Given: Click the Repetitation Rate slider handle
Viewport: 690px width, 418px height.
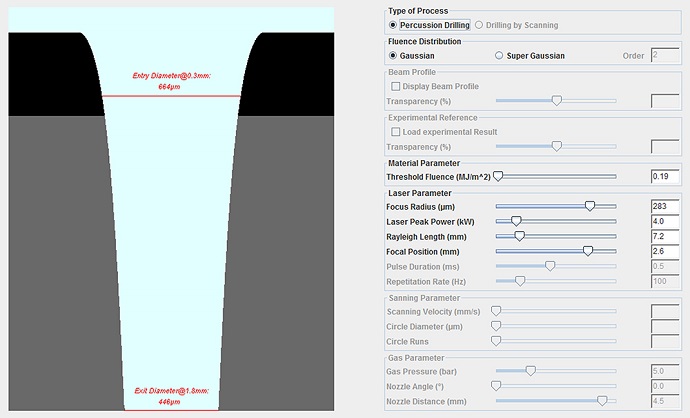Looking at the screenshot, I should [x=520, y=281].
